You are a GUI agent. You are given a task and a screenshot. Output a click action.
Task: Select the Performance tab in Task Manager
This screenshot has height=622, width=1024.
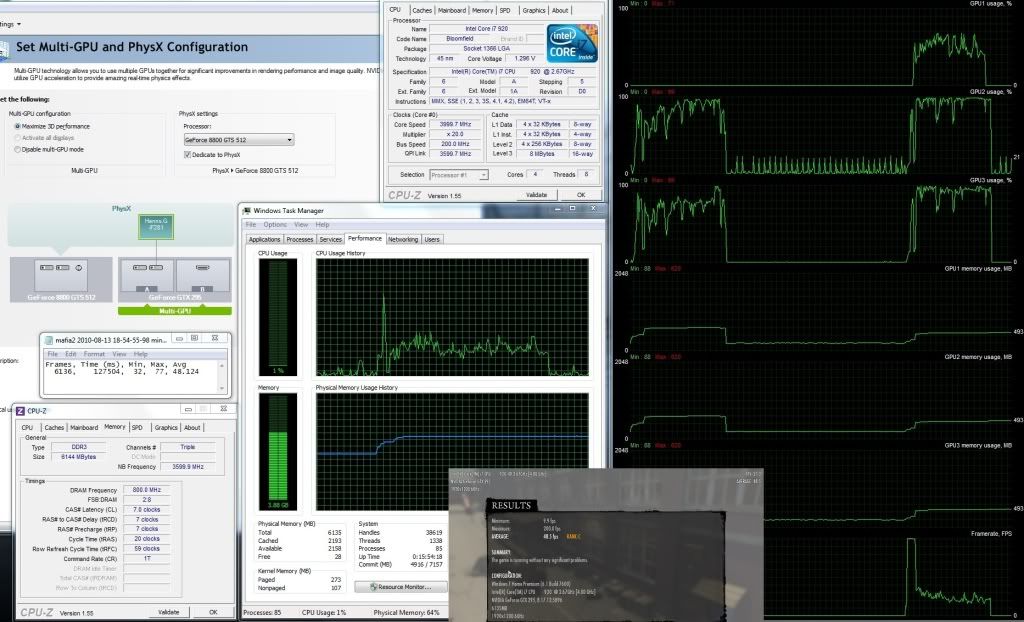click(364, 238)
